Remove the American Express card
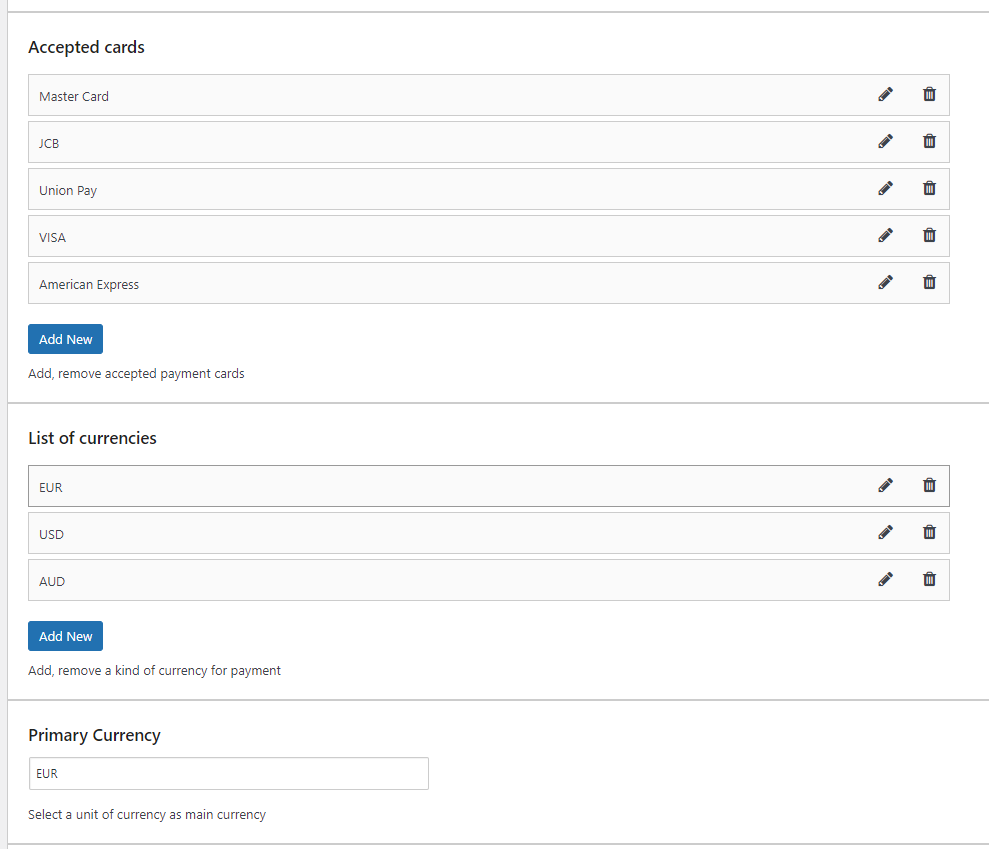Screen dimensions: 989x849 pos(929,283)
